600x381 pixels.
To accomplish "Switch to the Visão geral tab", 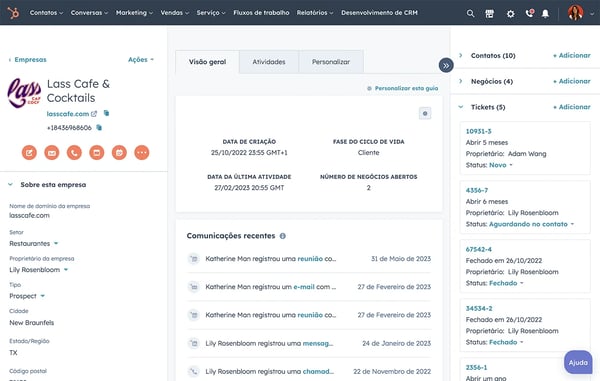I will [x=207, y=62].
